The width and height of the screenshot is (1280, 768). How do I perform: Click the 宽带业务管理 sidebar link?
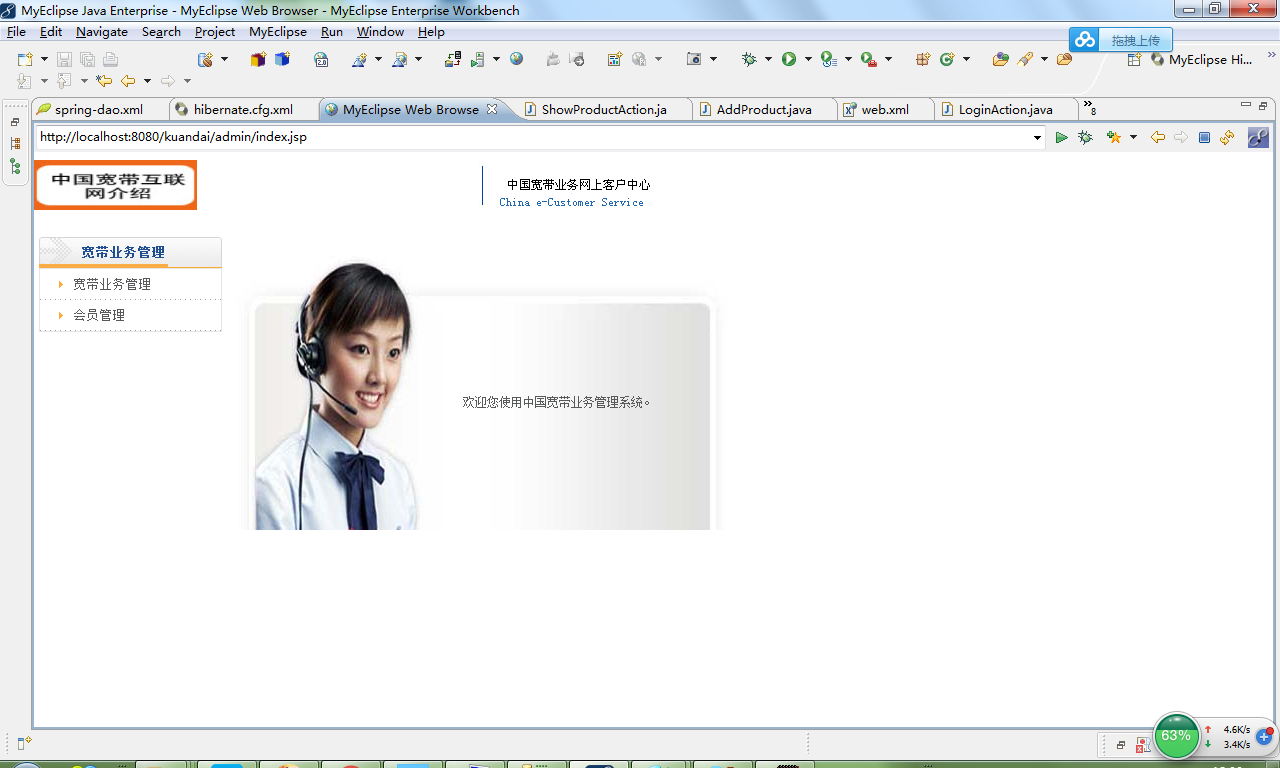pyautogui.click(x=113, y=283)
